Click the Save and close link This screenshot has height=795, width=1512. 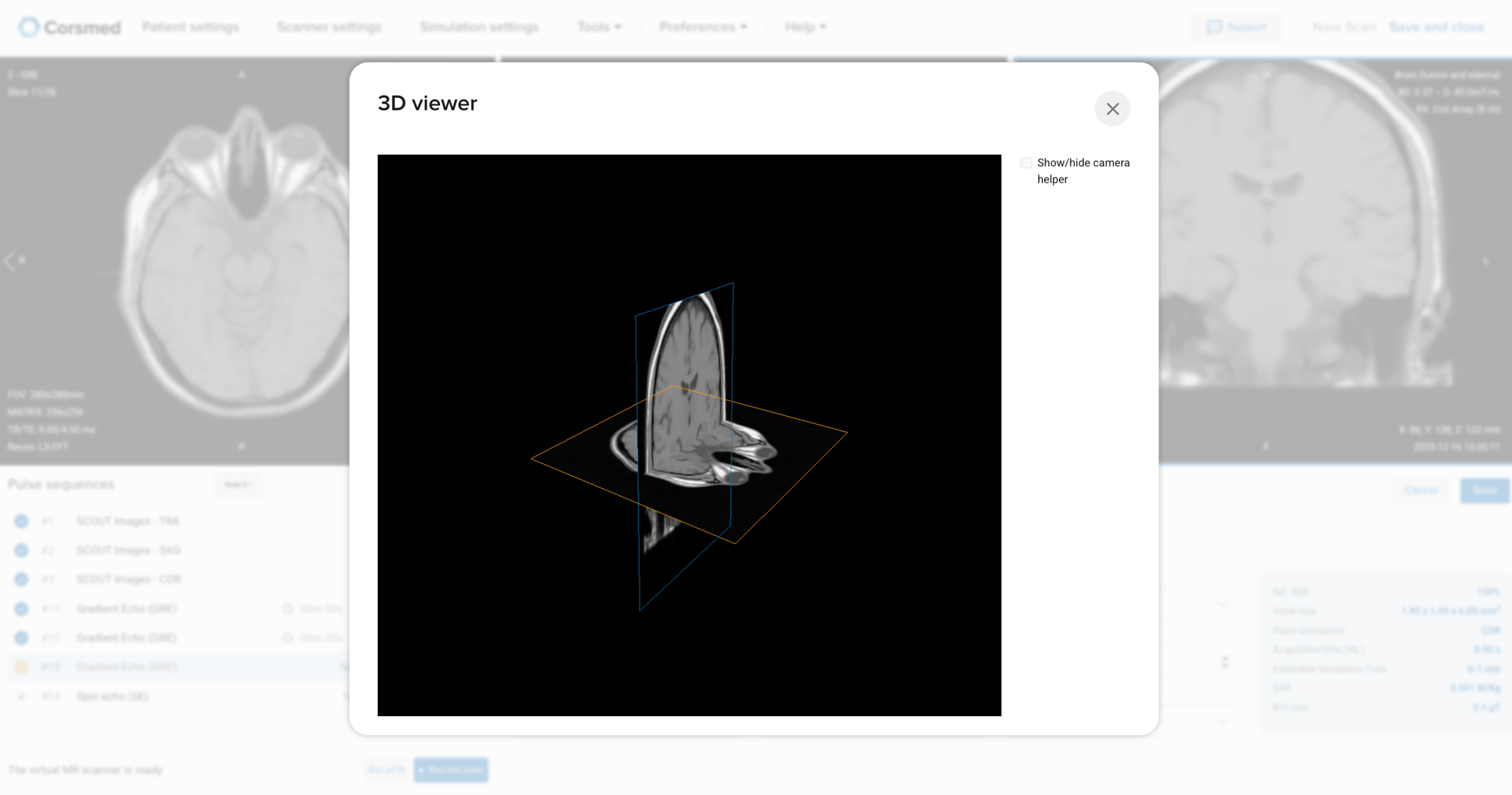coord(1437,26)
